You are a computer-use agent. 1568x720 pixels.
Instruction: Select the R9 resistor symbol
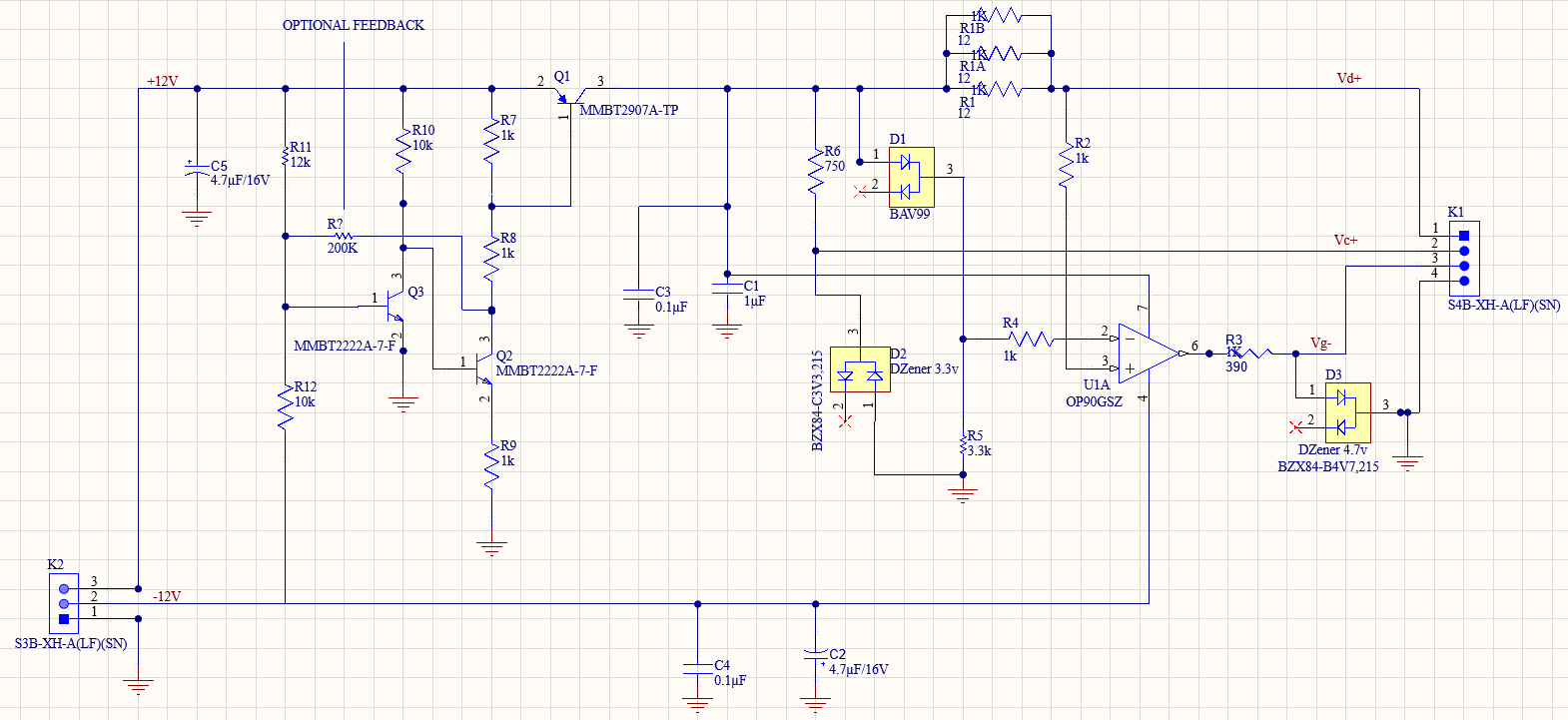coord(491,466)
